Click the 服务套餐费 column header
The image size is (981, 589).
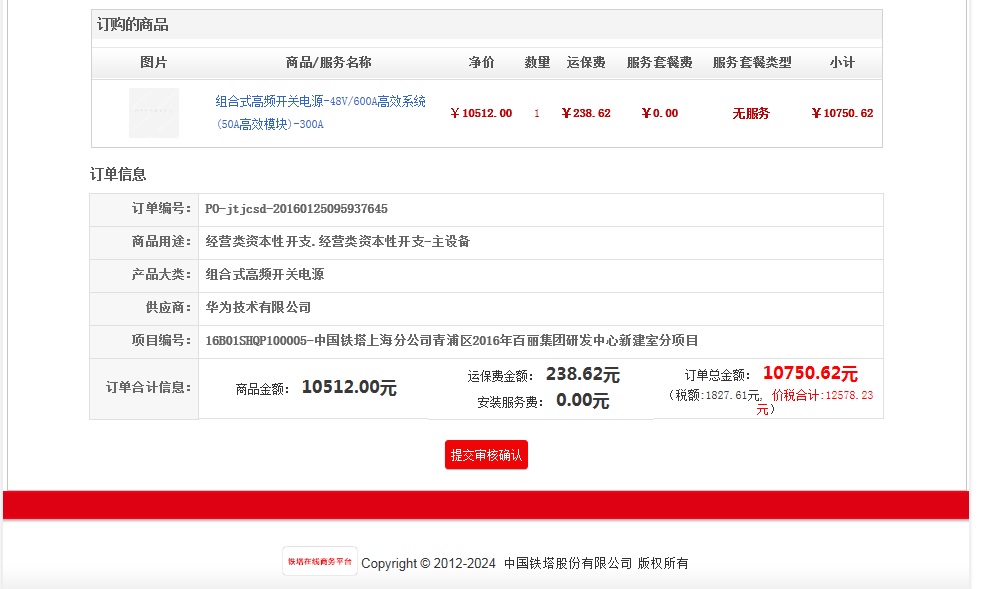(x=659, y=62)
